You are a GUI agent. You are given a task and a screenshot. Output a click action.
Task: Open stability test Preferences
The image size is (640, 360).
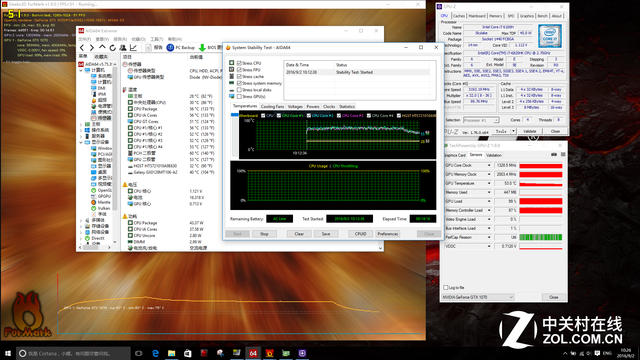(x=387, y=234)
